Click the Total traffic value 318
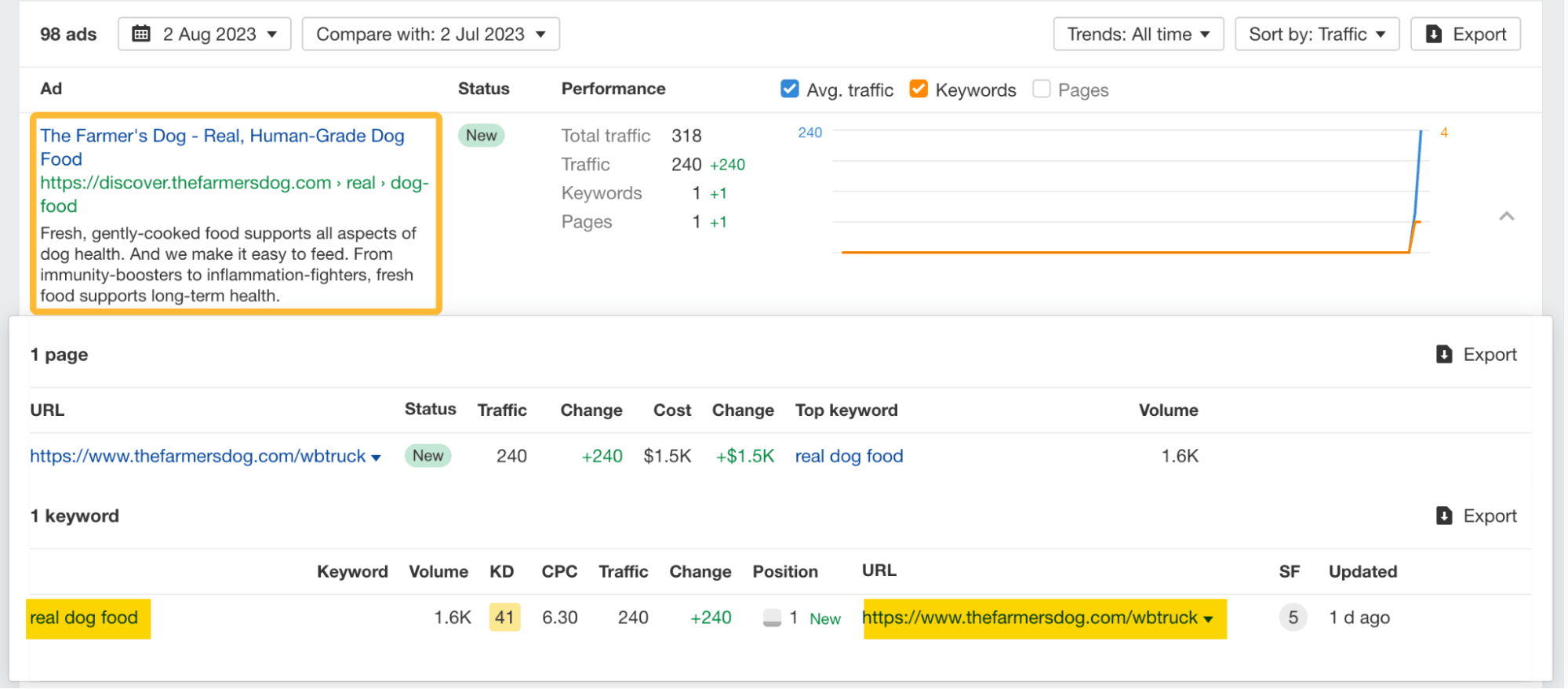The image size is (1568, 689). [686, 137]
